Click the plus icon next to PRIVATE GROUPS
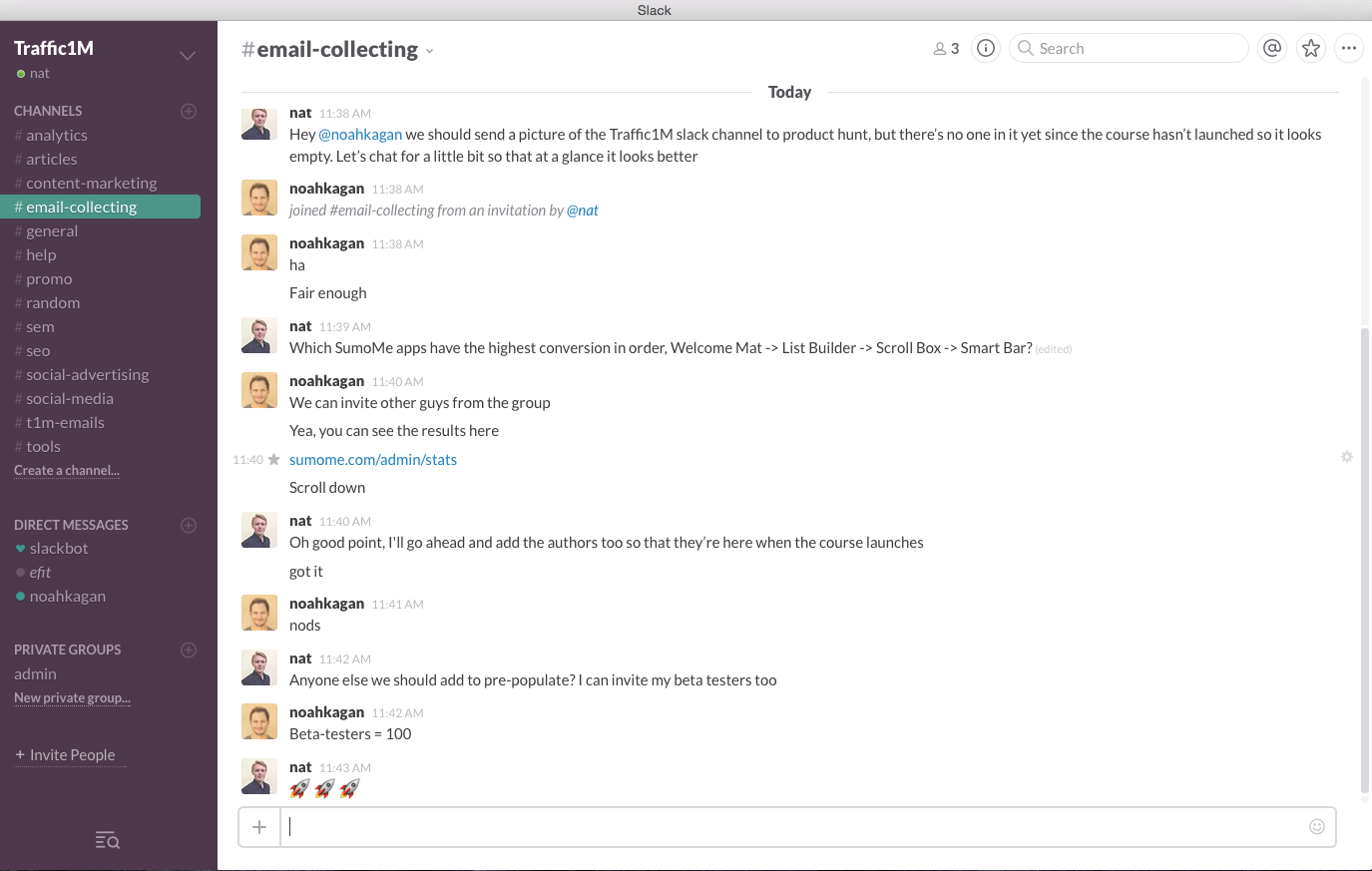The height and width of the screenshot is (871, 1372). [189, 650]
